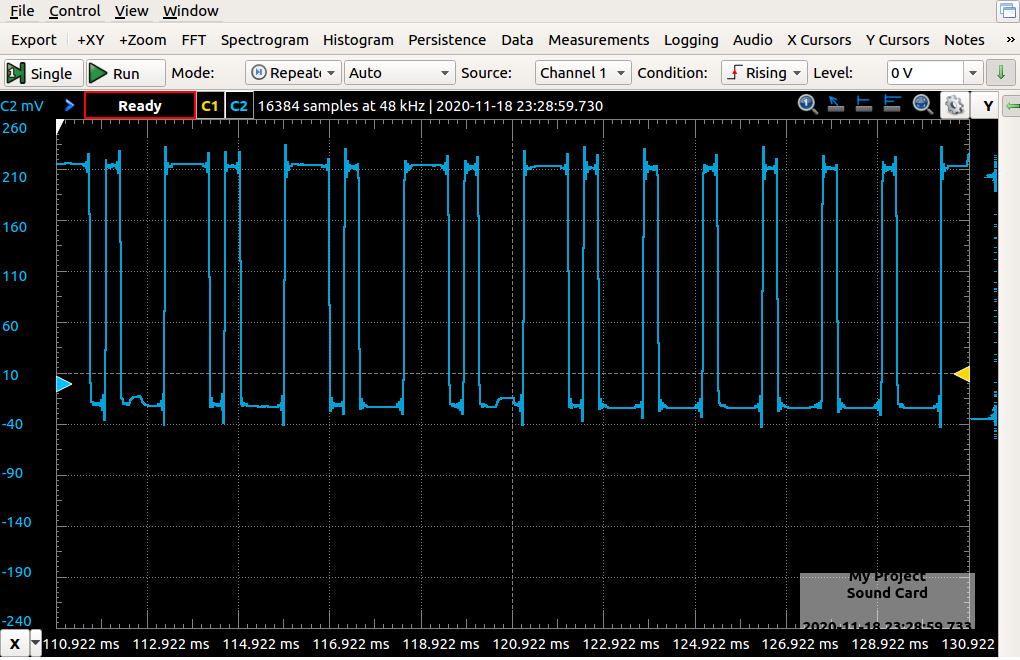Click the zoom 1:1 magnifier icon

807,104
